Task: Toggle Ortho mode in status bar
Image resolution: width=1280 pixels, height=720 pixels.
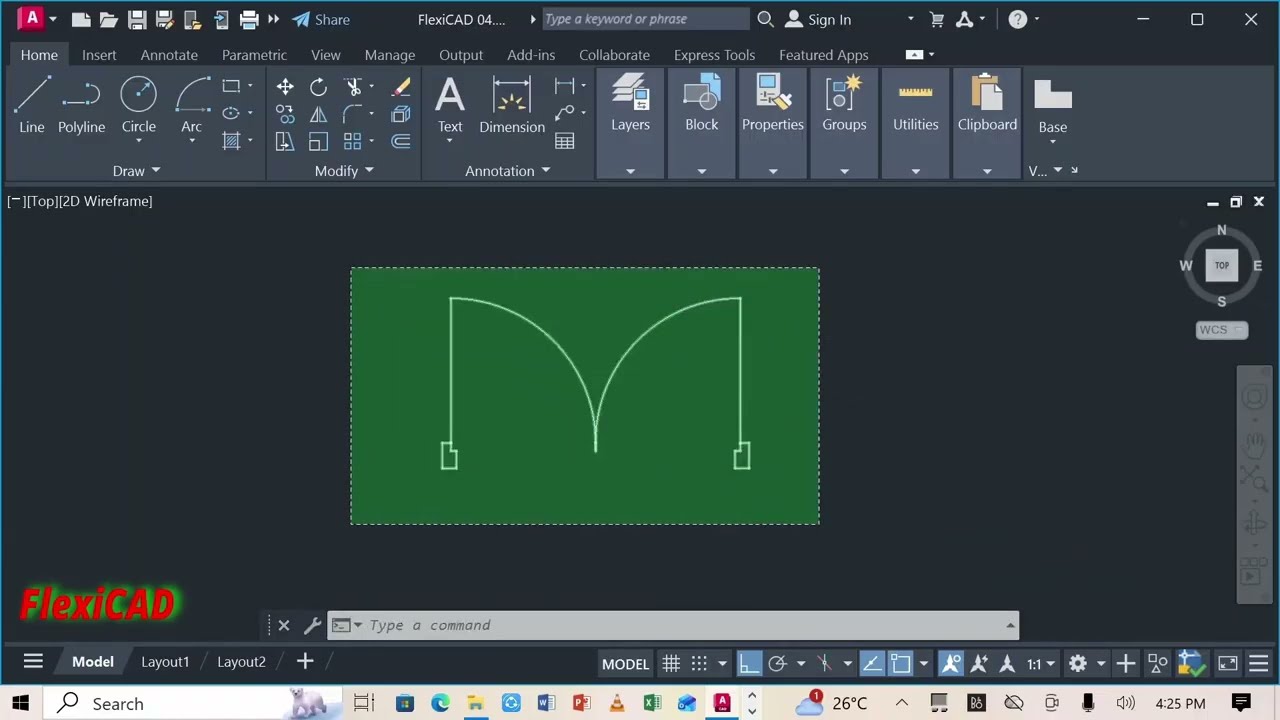Action: click(749, 663)
